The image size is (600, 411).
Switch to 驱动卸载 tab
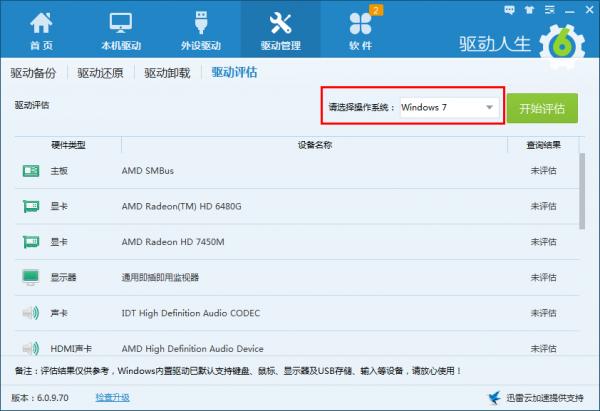(x=167, y=73)
